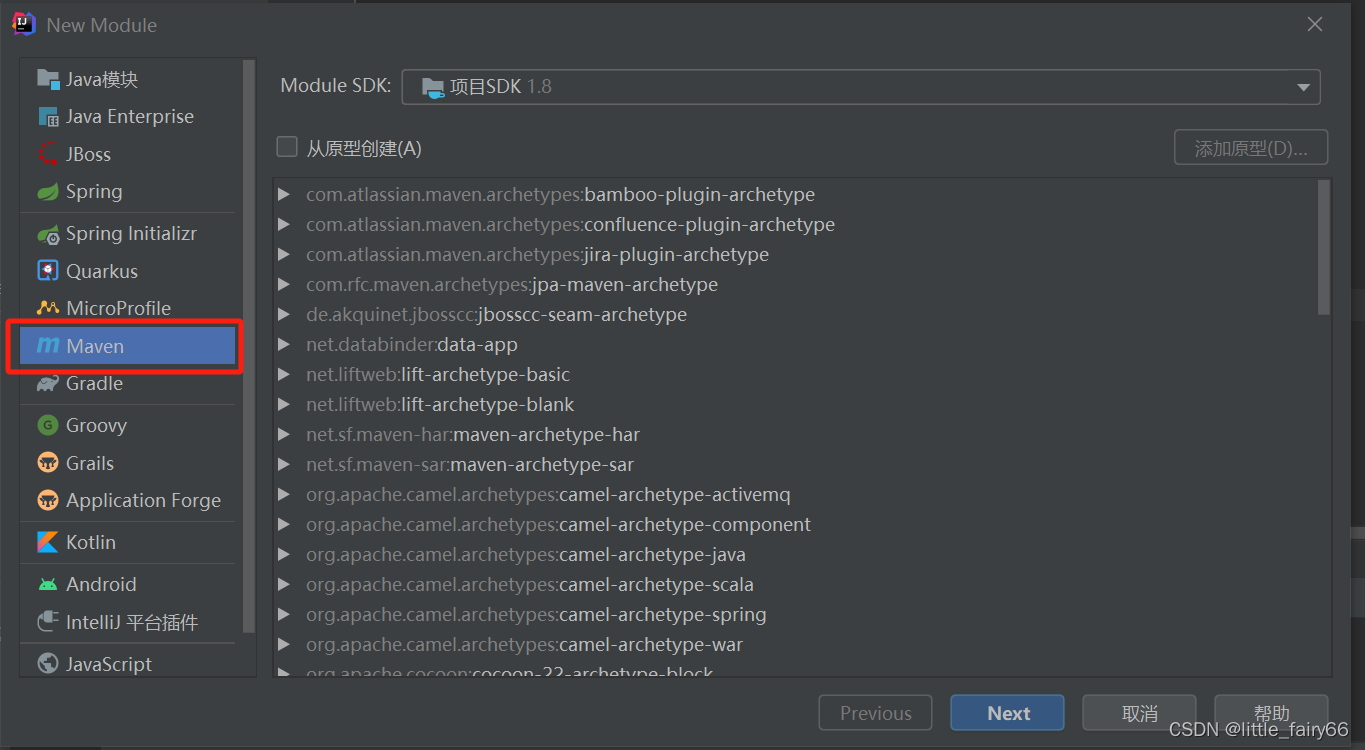Select camel-archetype-java row
The height and width of the screenshot is (750, 1365).
795,555
